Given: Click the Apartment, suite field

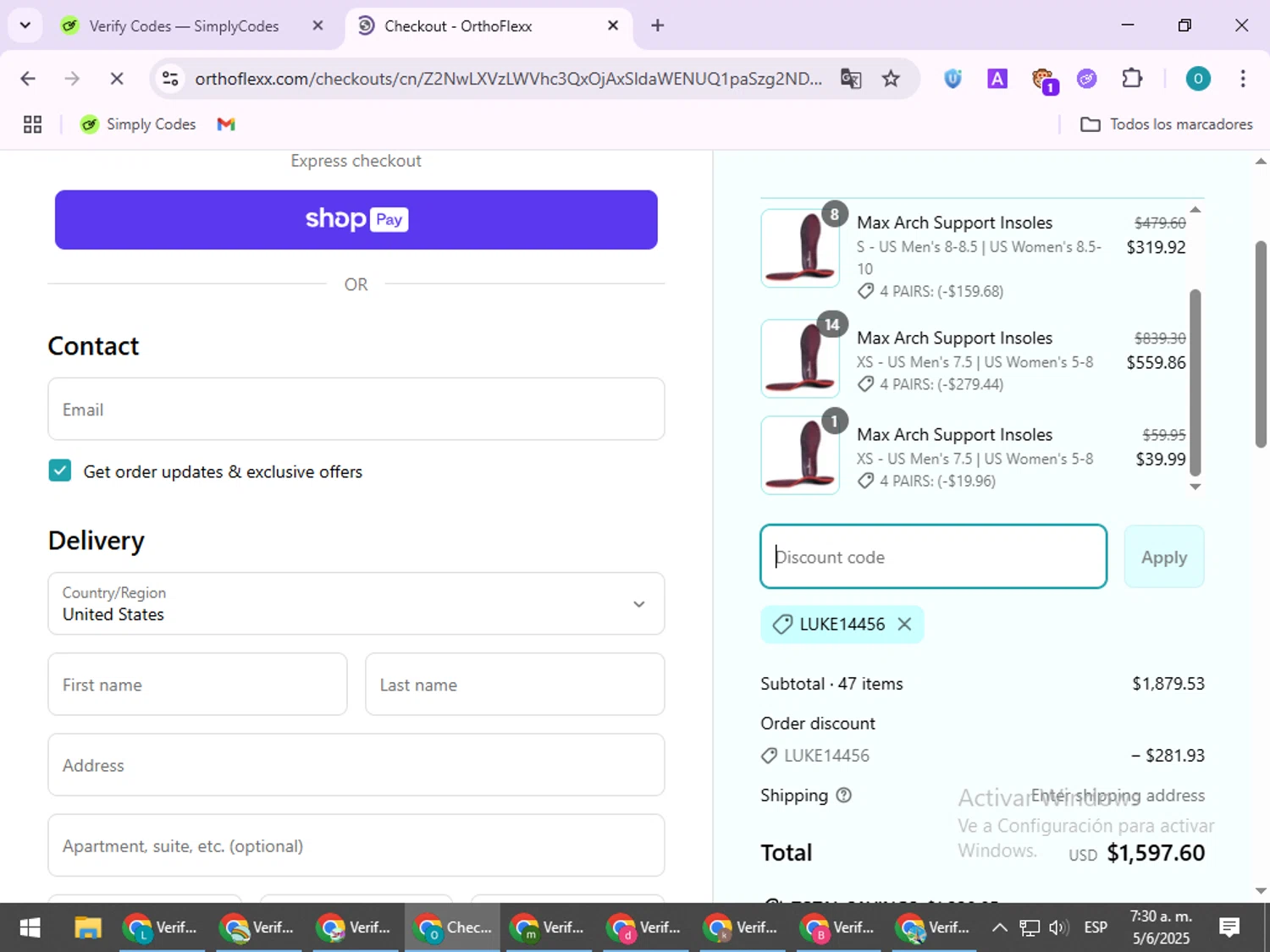Looking at the screenshot, I should click(x=356, y=845).
